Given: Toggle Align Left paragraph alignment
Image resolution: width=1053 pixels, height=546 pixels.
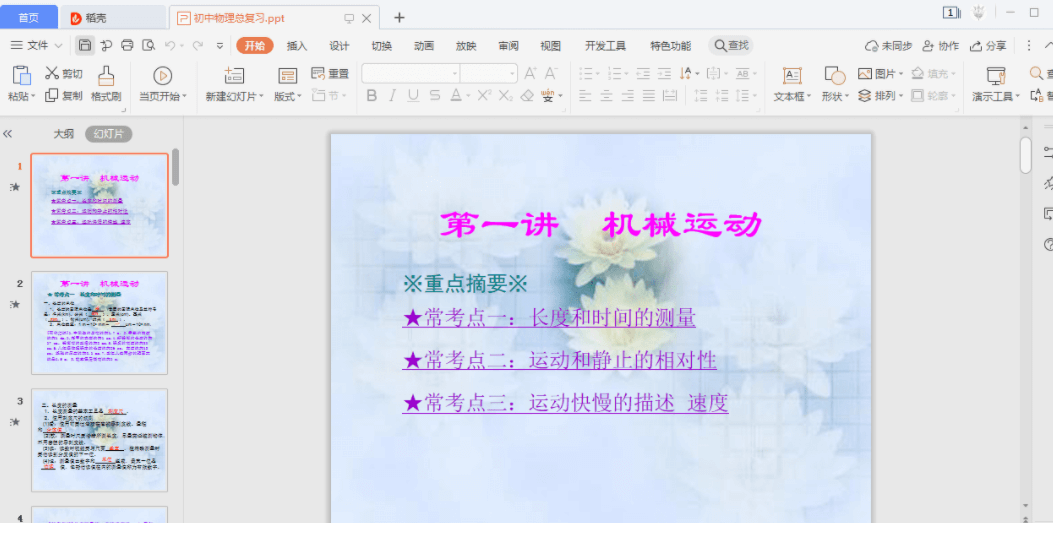Looking at the screenshot, I should [585, 95].
